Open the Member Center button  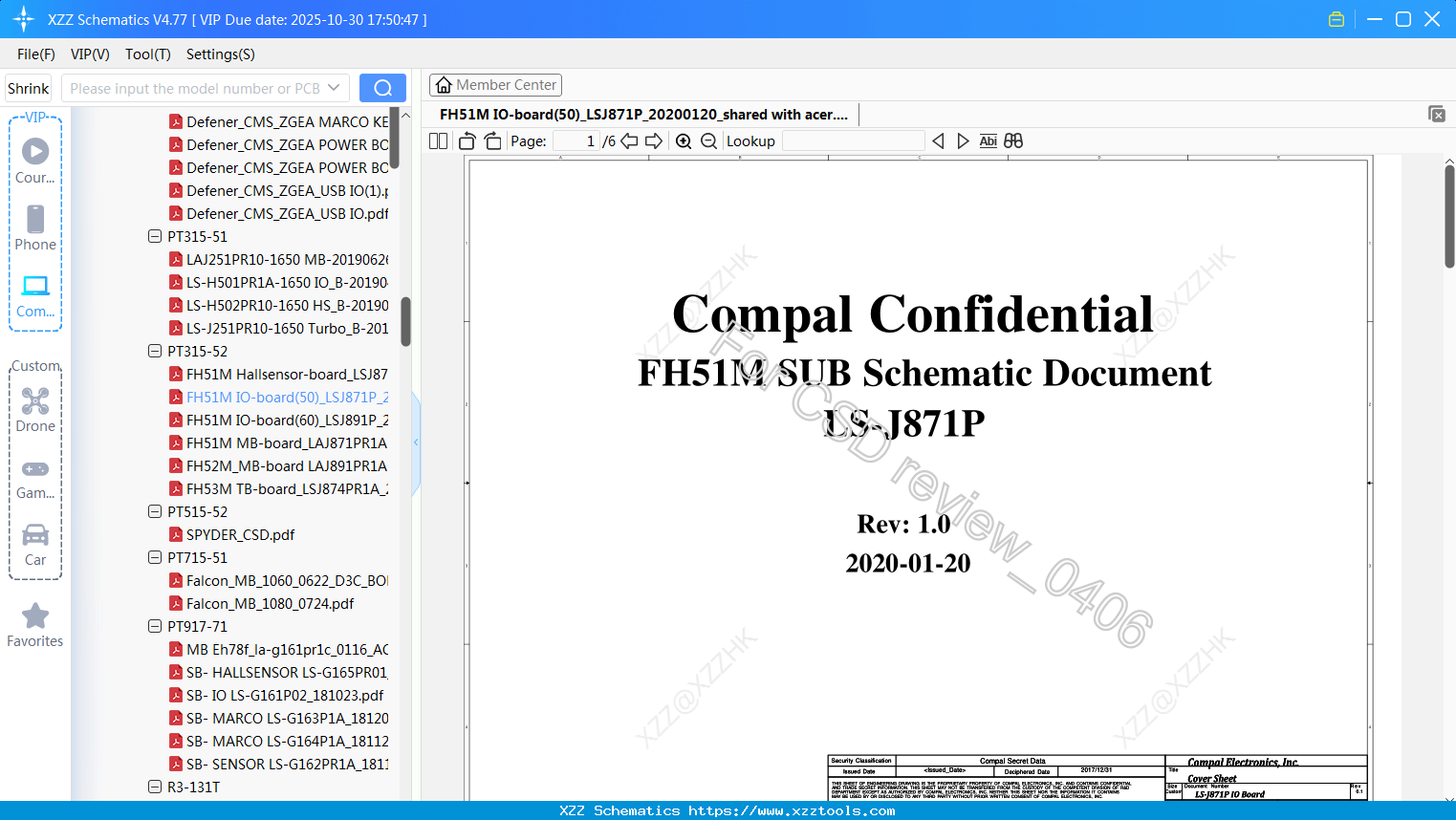click(495, 85)
